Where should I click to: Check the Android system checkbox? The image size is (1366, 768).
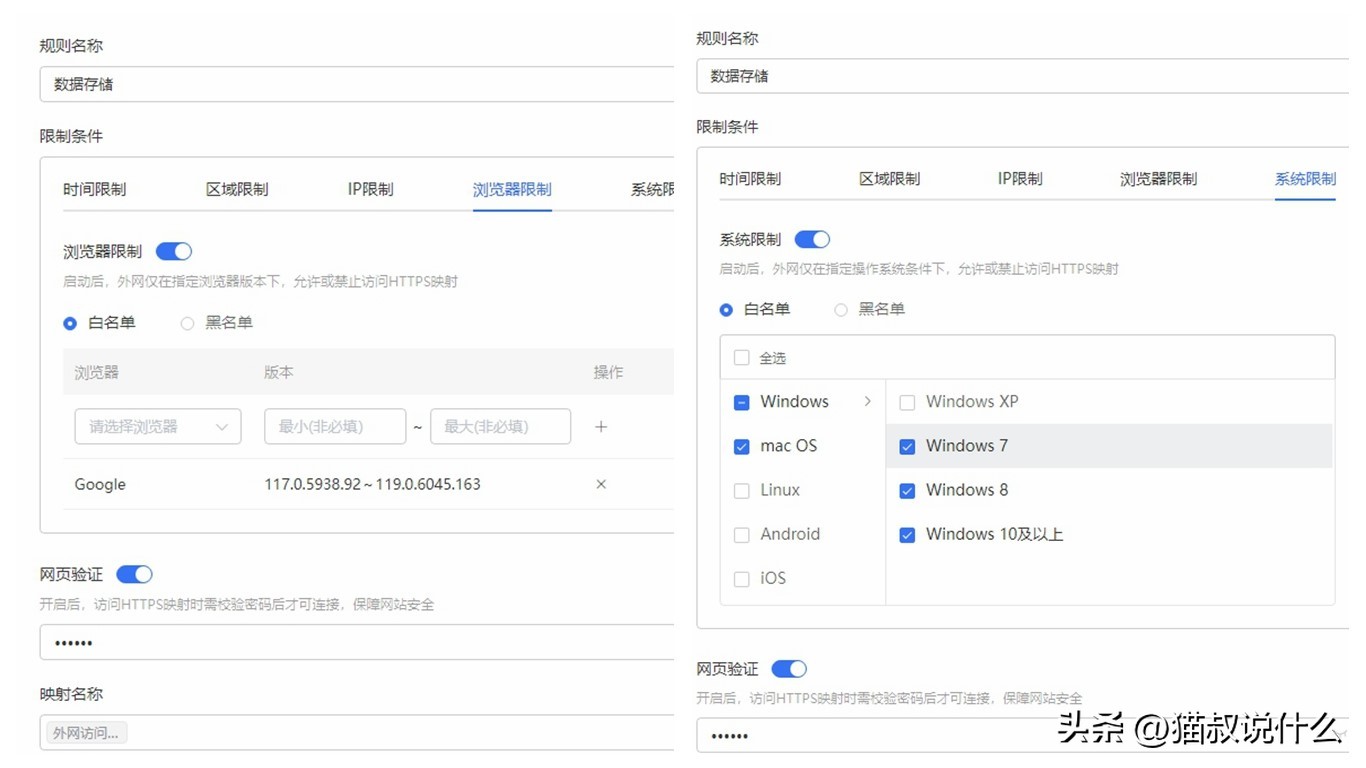(741, 534)
